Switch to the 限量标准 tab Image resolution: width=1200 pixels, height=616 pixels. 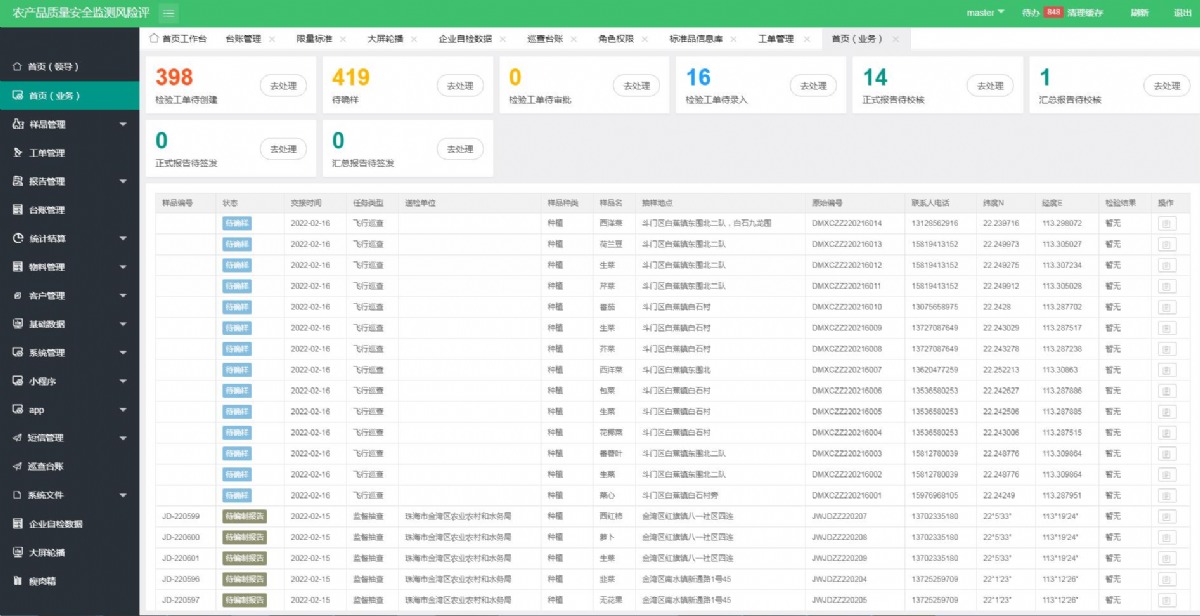pyautogui.click(x=314, y=39)
